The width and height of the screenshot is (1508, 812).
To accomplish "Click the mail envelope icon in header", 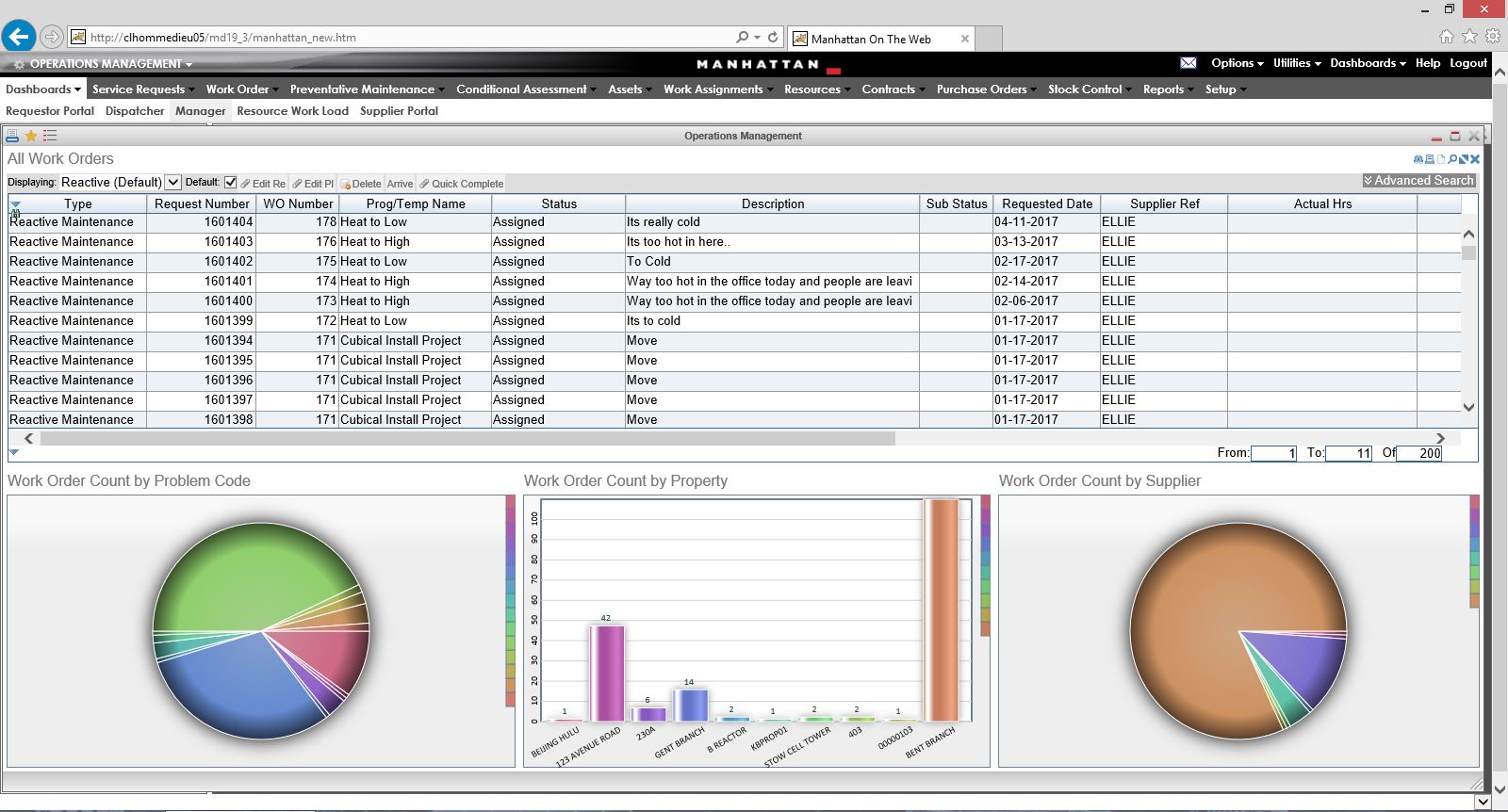I will (x=1188, y=63).
